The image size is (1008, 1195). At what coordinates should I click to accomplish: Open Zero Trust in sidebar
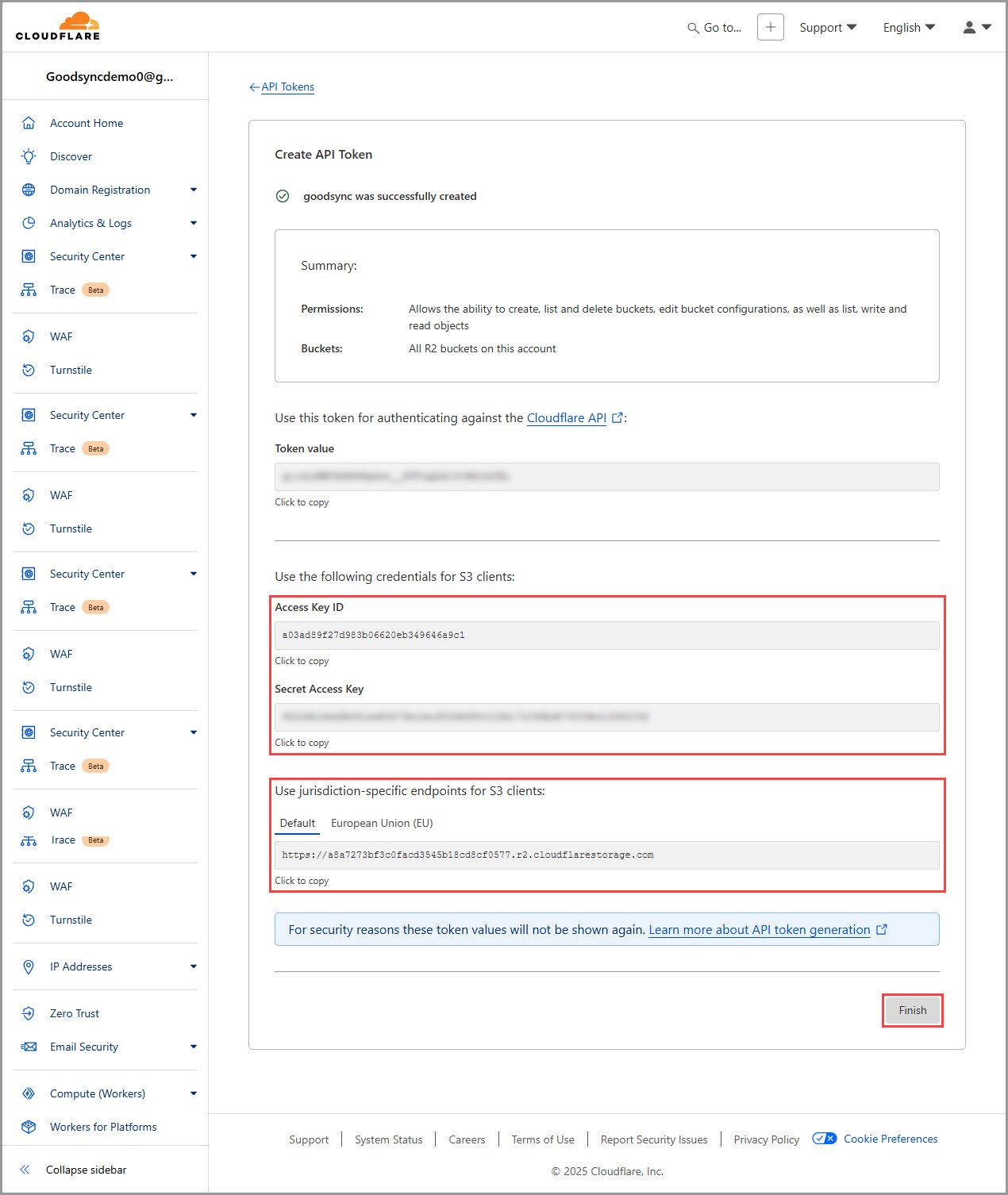coord(75,1013)
